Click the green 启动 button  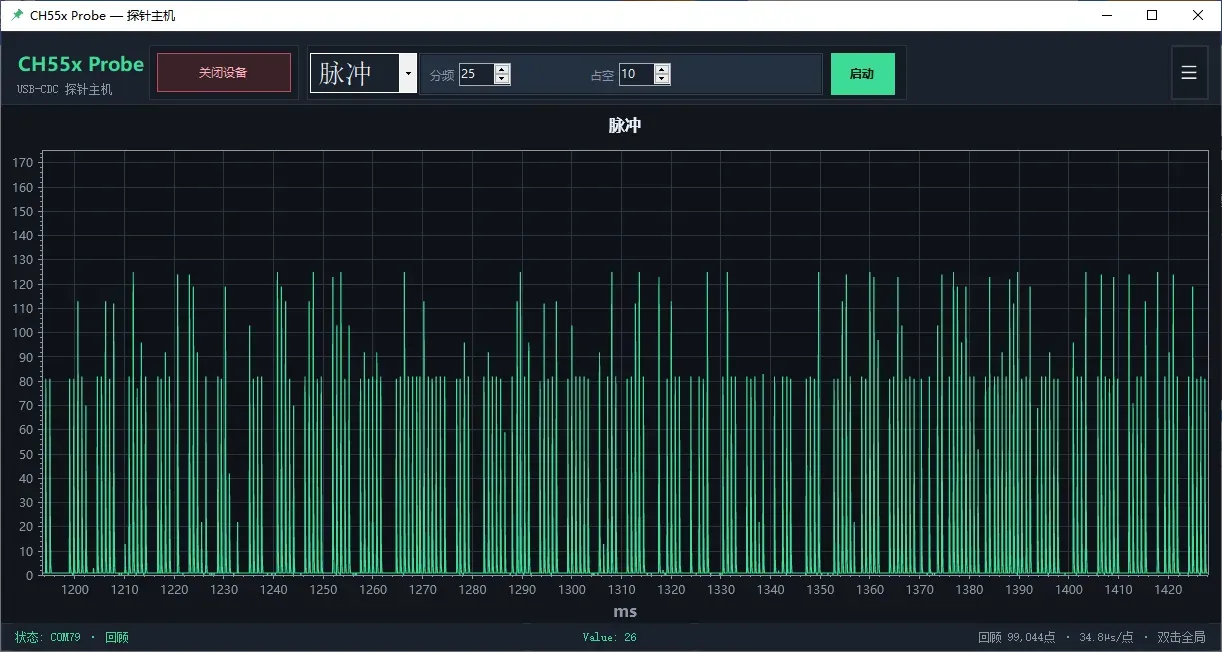coord(863,74)
